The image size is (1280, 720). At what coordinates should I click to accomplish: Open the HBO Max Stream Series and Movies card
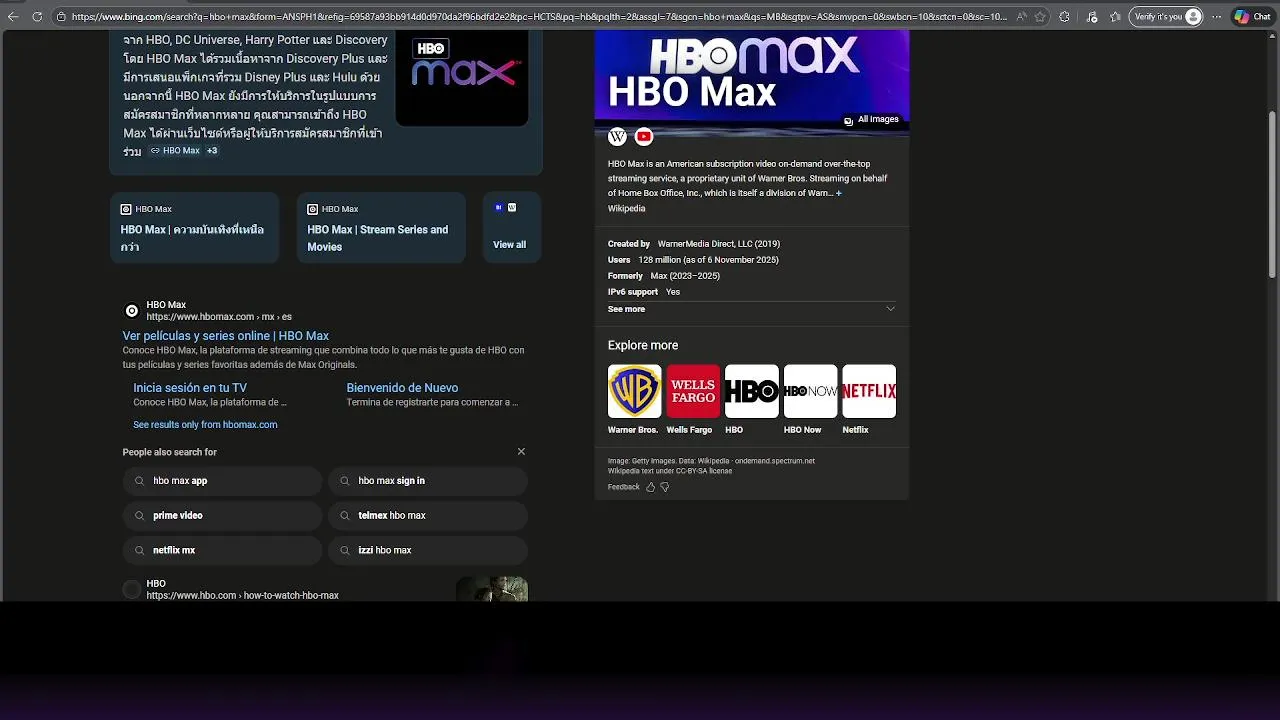381,228
